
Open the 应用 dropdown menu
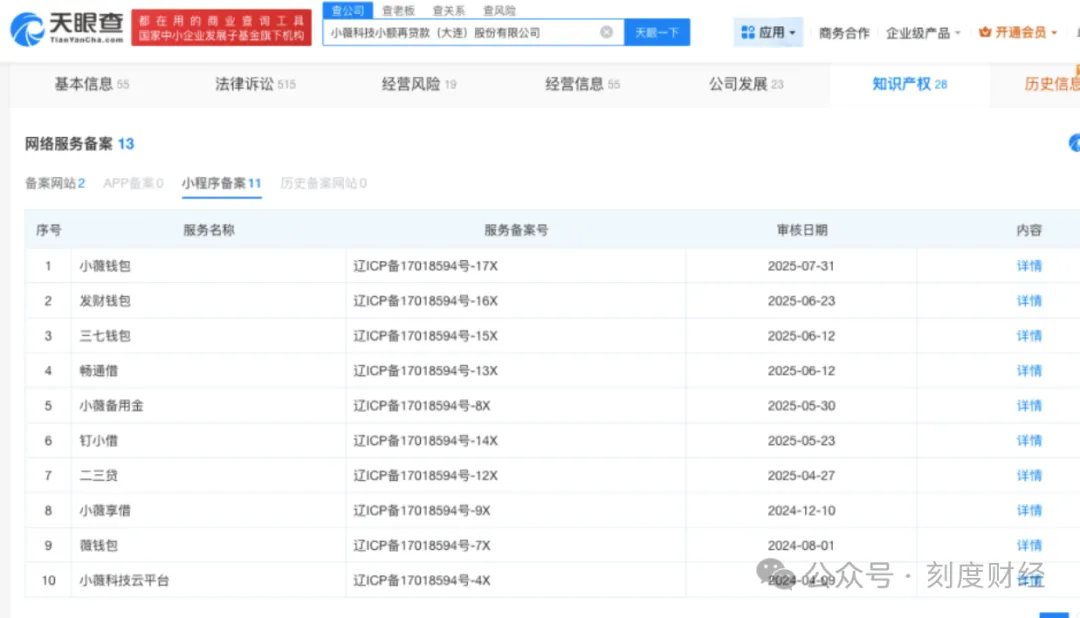(768, 32)
